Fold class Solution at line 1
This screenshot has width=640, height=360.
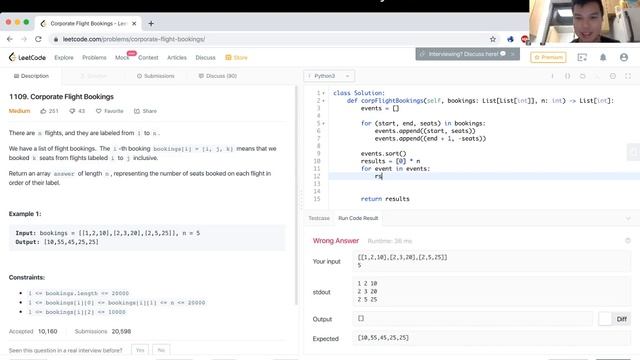324,93
